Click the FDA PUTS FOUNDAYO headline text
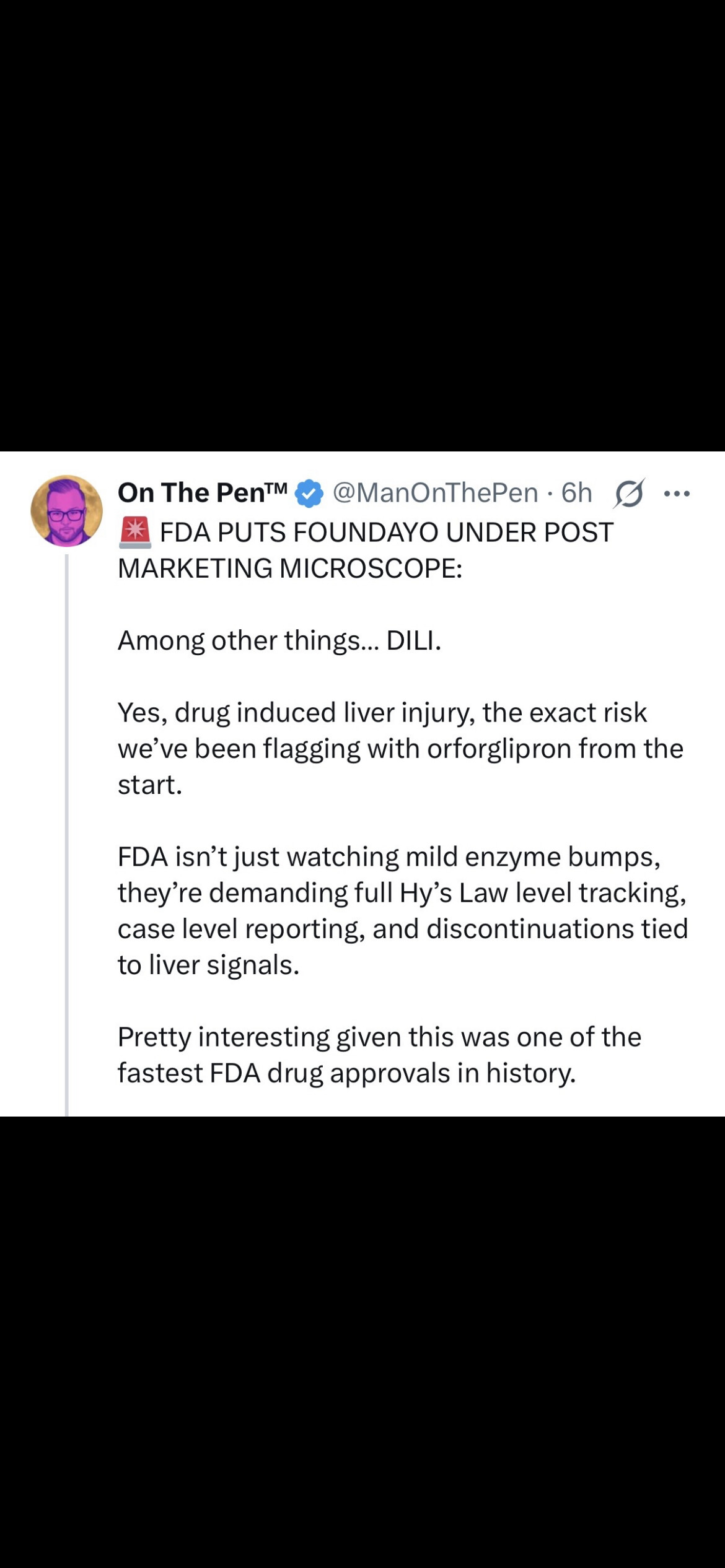This screenshot has height=1568, width=725. click(386, 533)
